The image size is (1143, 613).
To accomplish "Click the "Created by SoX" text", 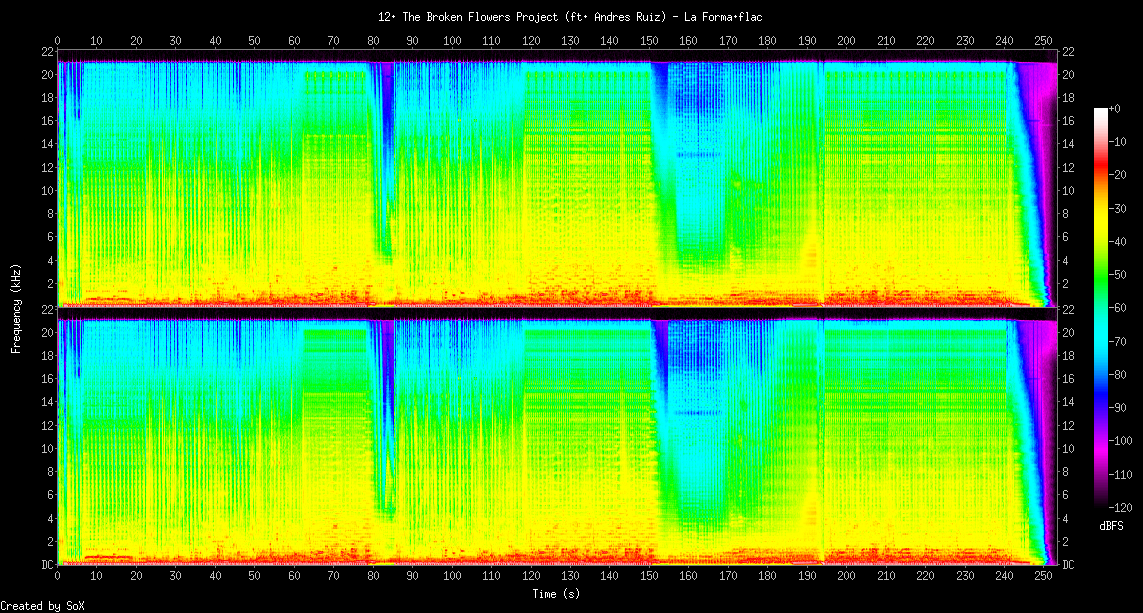I will 42,606.
